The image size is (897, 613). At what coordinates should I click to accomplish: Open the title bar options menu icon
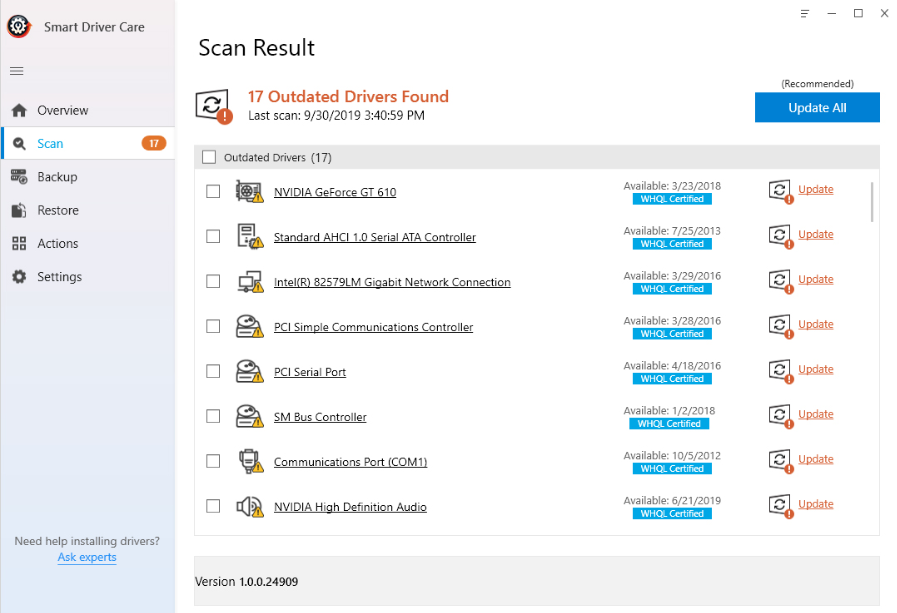805,13
